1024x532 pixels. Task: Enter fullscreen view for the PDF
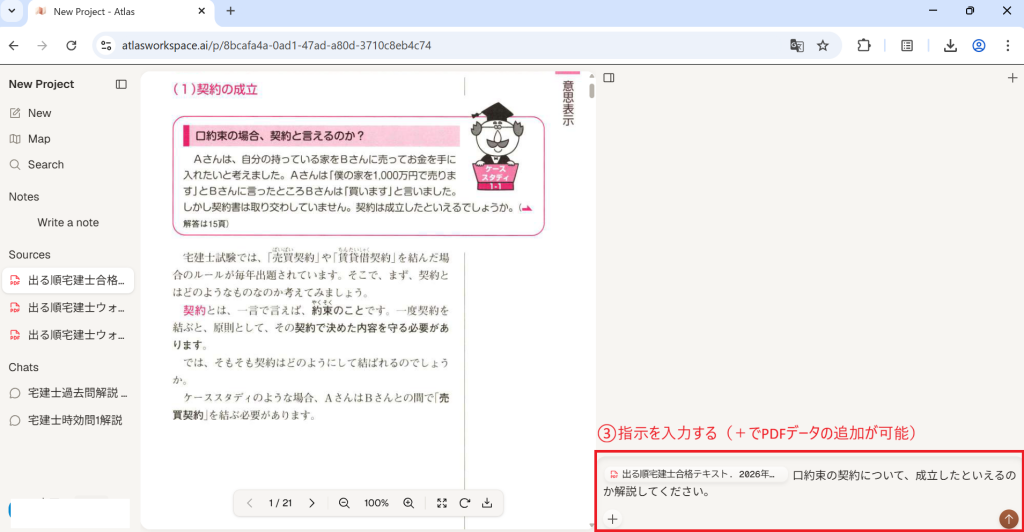pyautogui.click(x=442, y=503)
